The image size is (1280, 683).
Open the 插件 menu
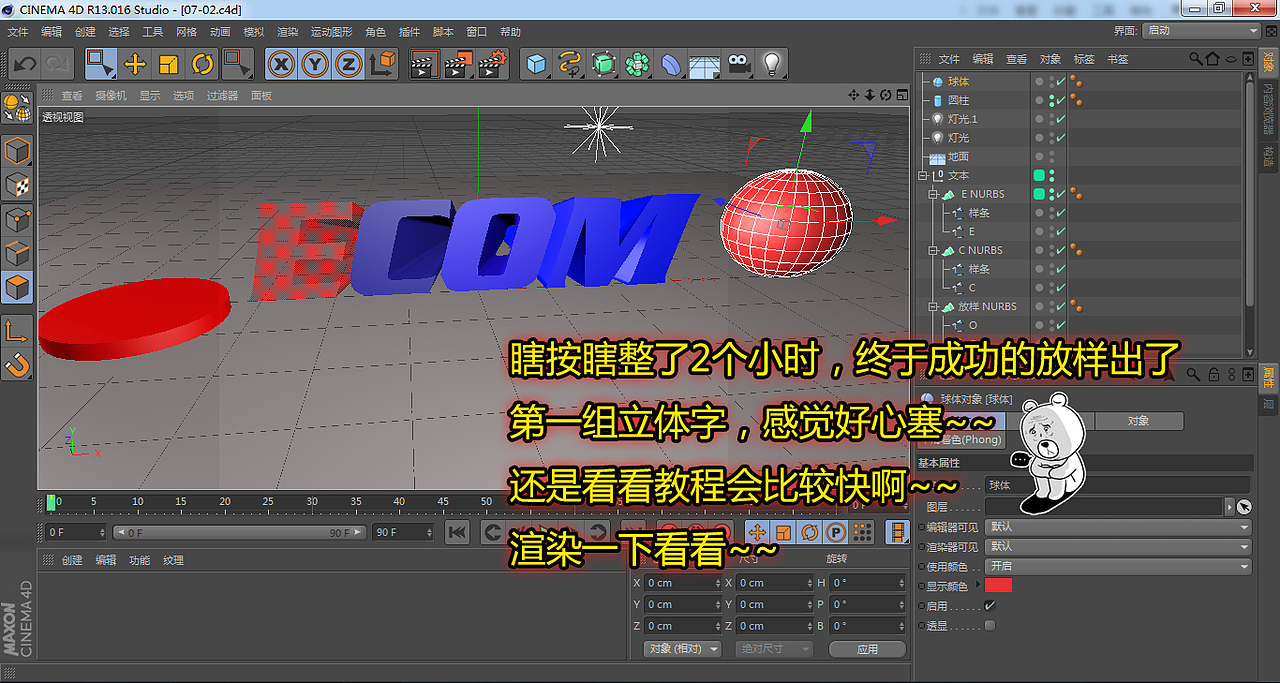point(410,32)
